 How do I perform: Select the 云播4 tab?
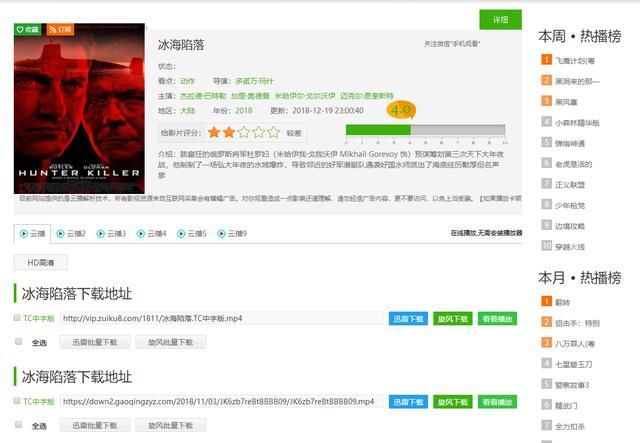[151, 234]
